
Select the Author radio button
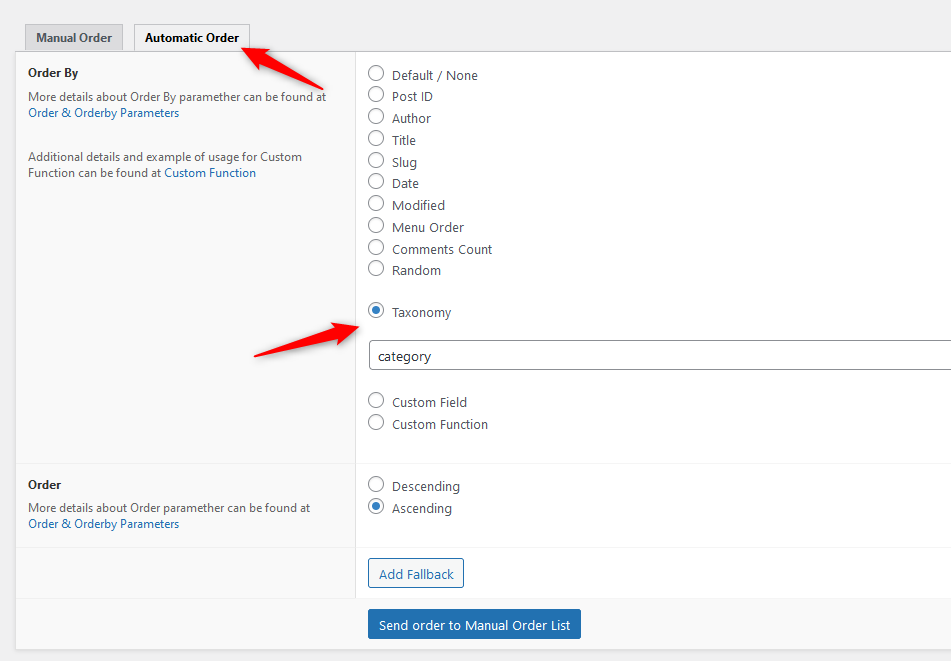click(376, 116)
